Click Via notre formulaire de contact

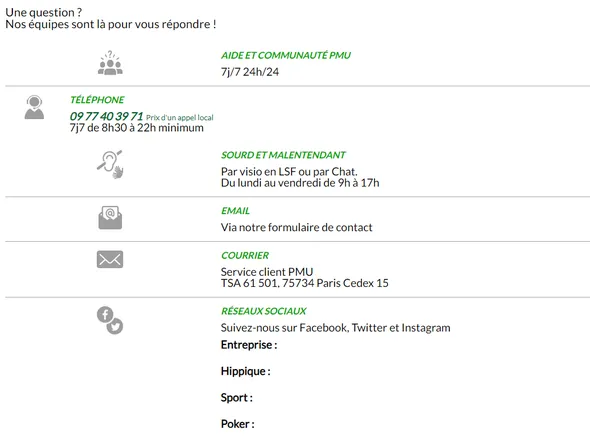[297, 227]
